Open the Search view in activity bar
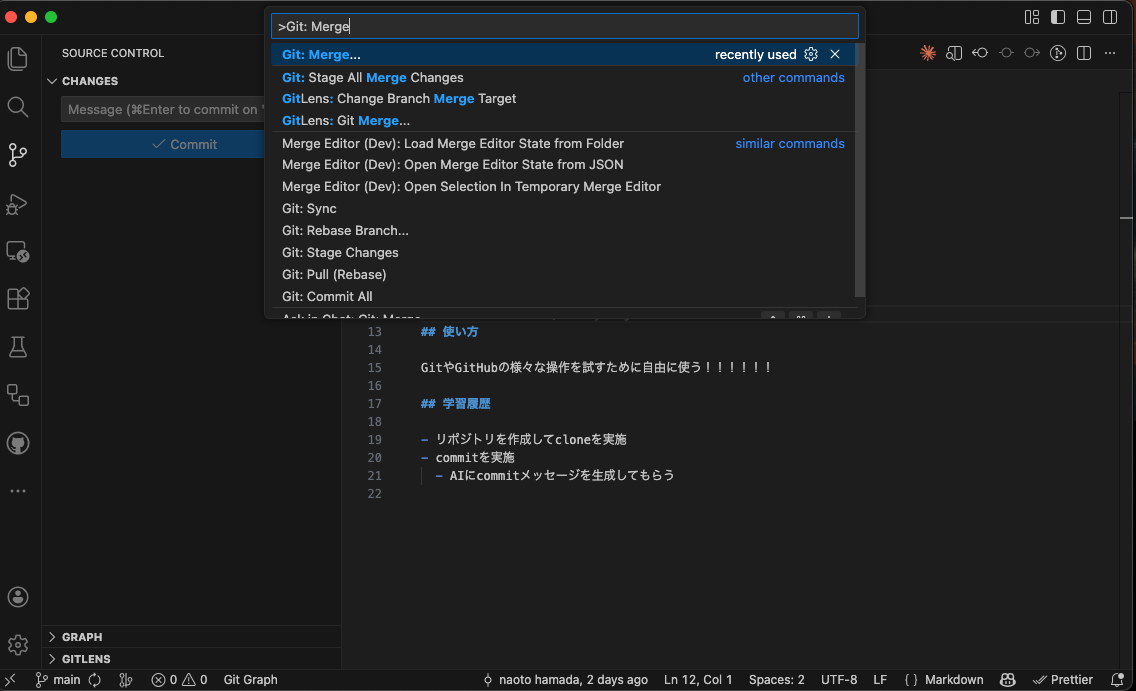The image size is (1136, 691). pos(18,107)
